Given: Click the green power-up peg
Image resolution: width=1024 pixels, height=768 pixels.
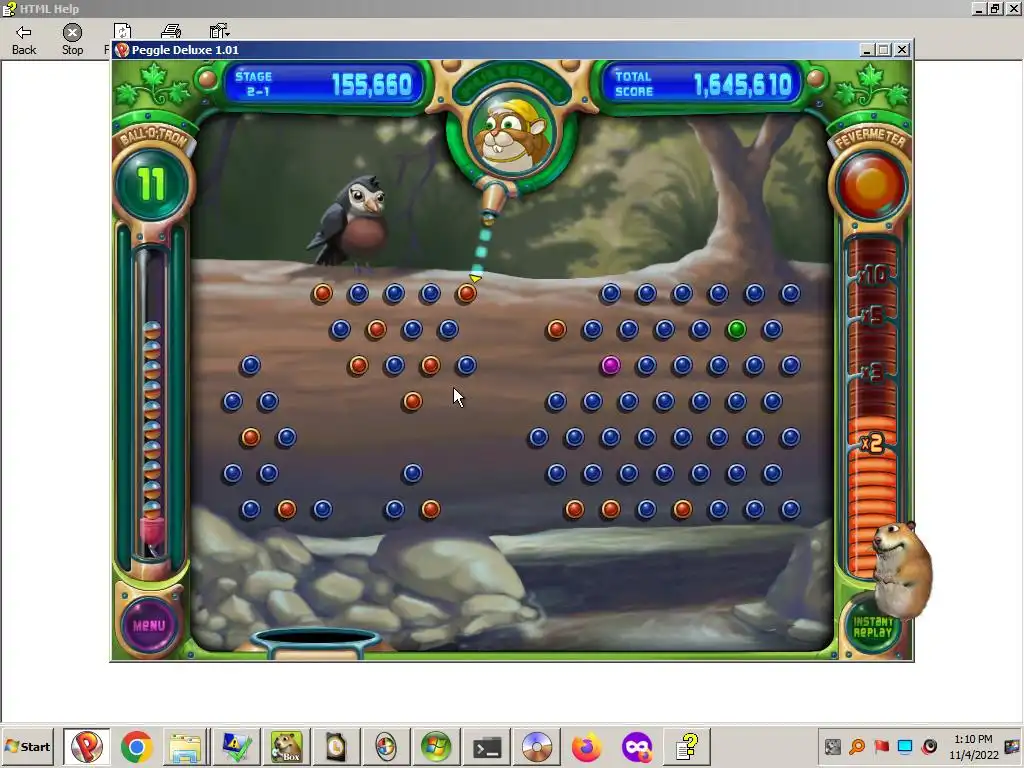Looking at the screenshot, I should (736, 330).
